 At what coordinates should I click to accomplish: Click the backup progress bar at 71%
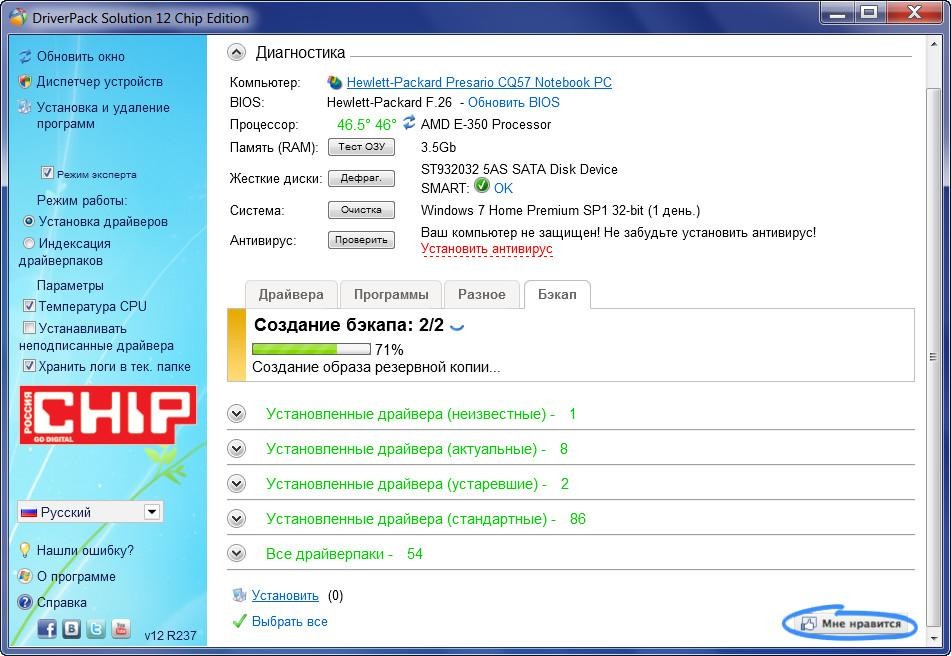311,349
